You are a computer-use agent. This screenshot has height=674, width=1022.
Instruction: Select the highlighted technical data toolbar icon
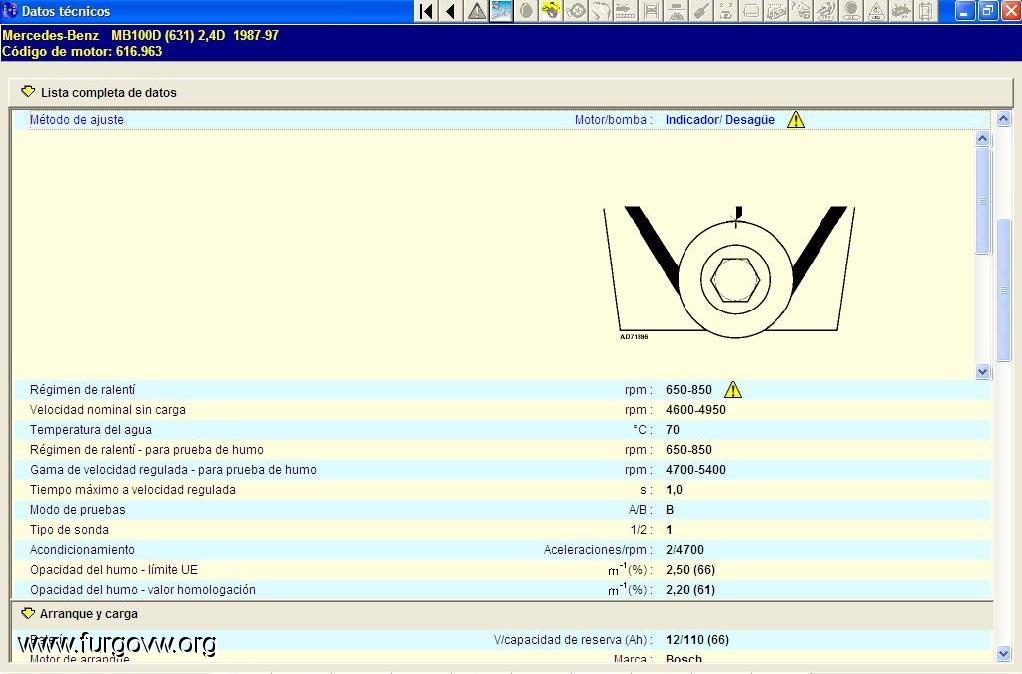point(501,11)
